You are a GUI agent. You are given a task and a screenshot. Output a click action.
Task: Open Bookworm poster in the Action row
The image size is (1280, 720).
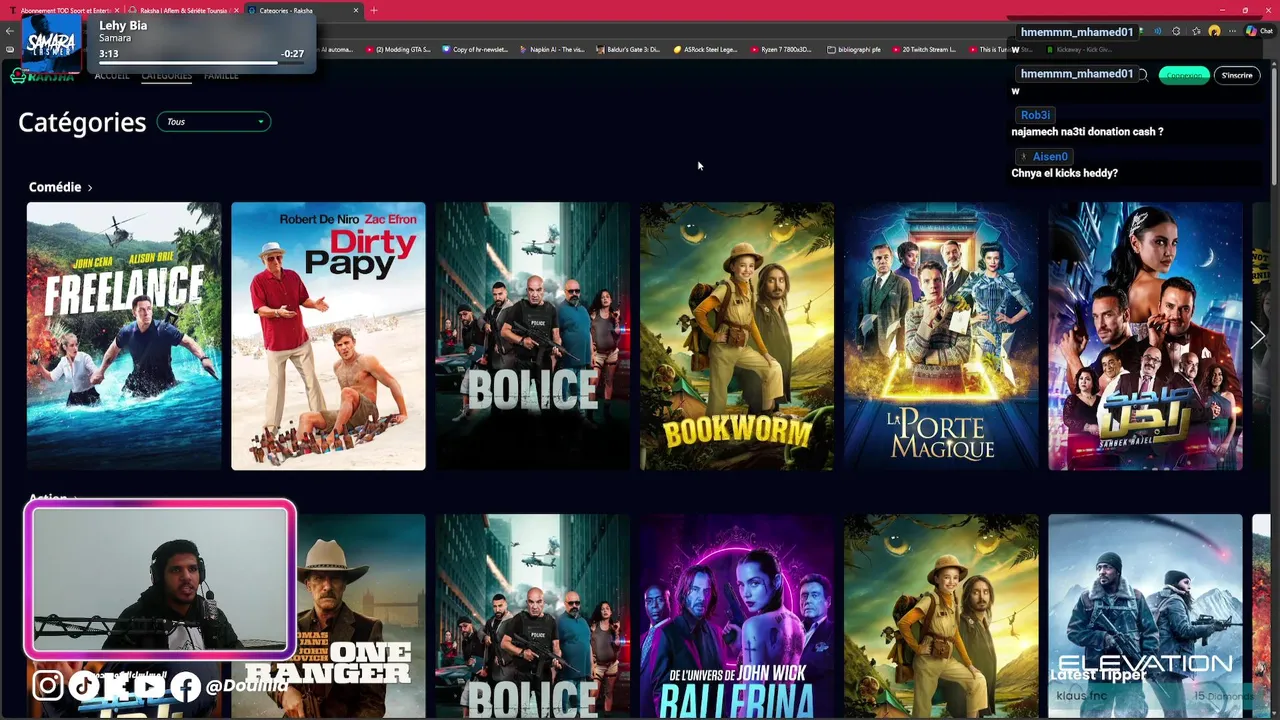coord(941,616)
